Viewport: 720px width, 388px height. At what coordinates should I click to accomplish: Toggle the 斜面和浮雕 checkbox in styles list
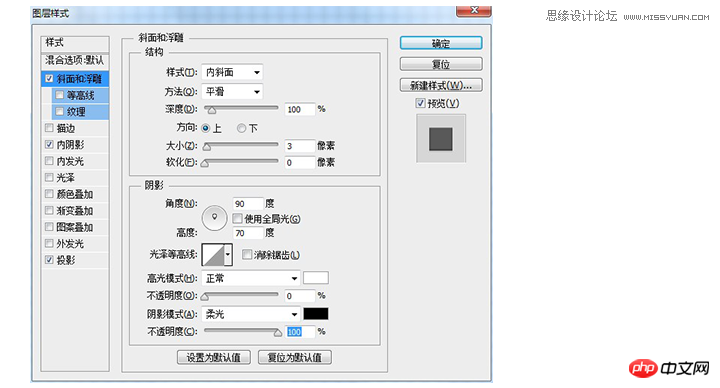point(49,79)
